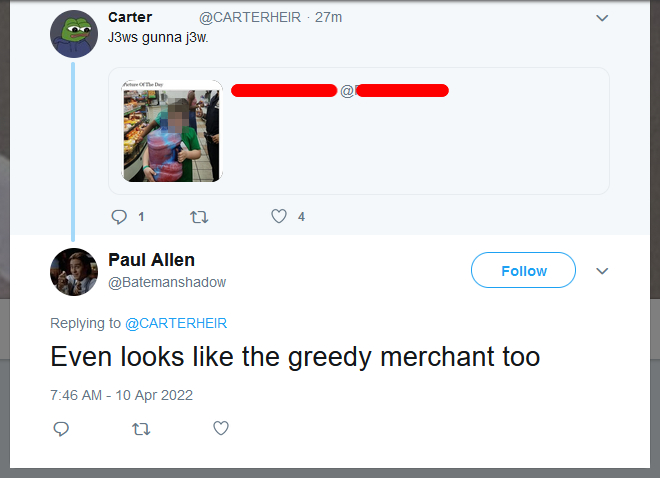The height and width of the screenshot is (478, 660).
Task: Click @Batemanshadow handle
Action: click(167, 282)
